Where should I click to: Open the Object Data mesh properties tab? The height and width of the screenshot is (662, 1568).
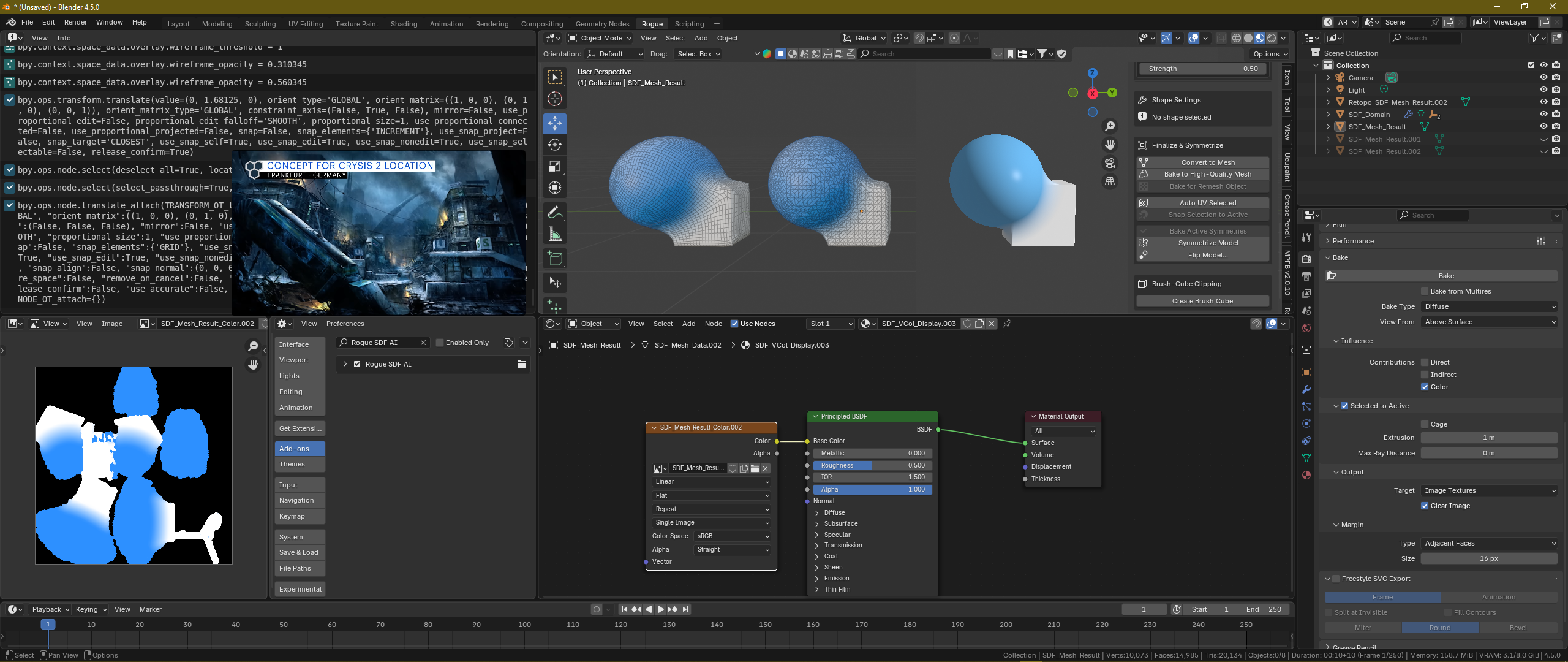1306,458
